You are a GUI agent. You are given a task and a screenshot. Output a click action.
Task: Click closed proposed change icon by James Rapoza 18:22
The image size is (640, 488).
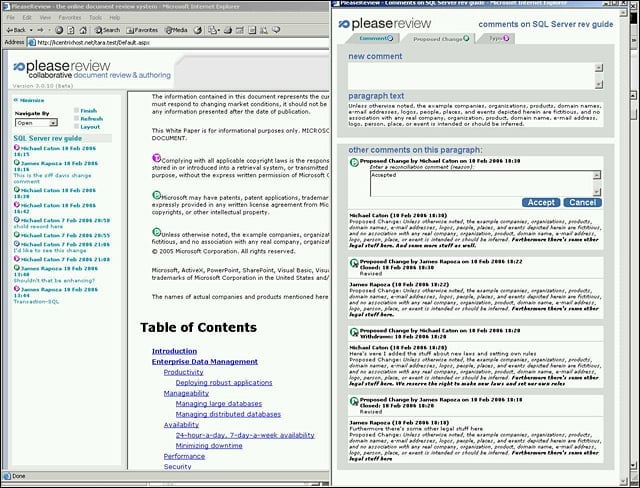(354, 263)
